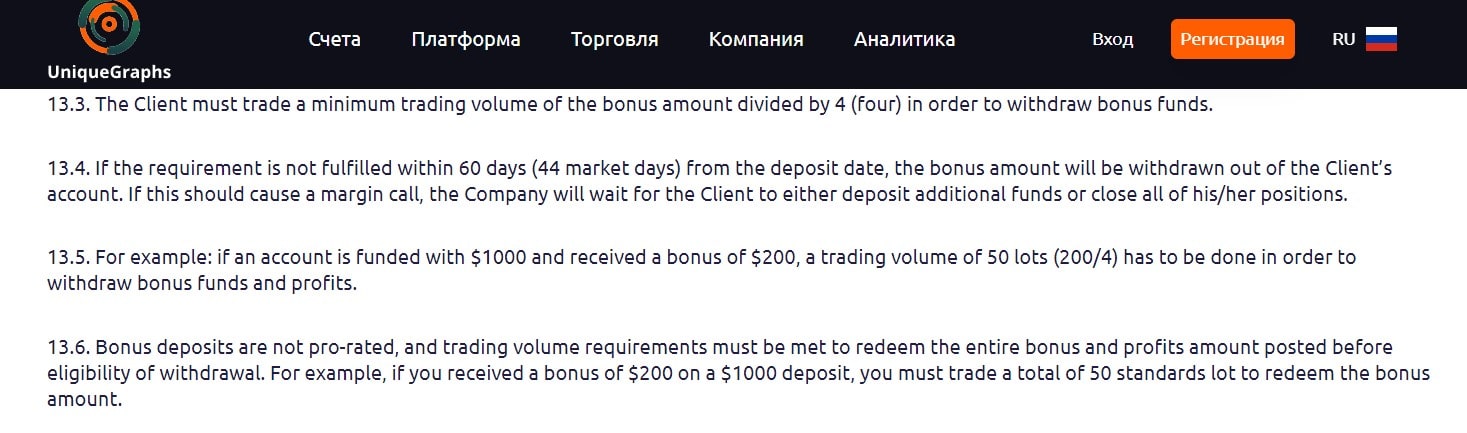Click the clause number 13.4
1467x433 pixels.
68,169
